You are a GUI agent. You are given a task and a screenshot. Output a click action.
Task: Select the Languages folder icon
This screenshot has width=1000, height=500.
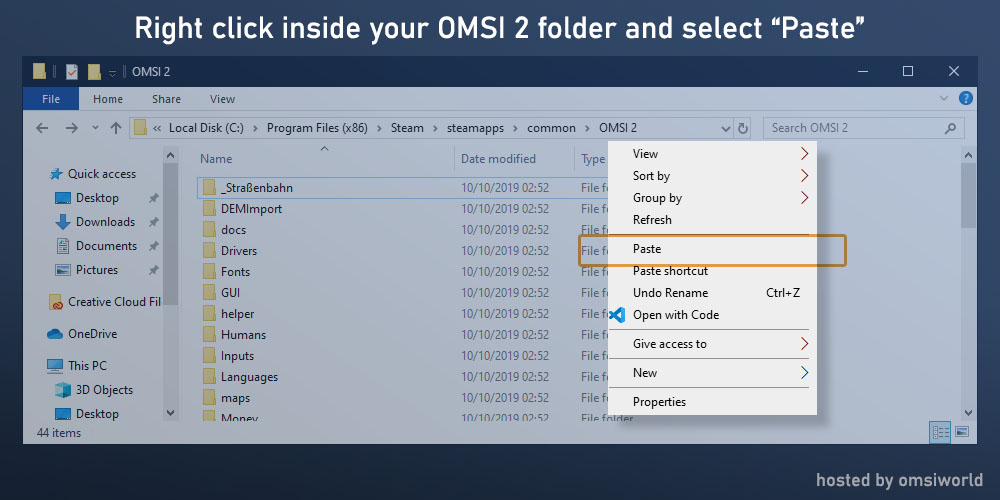click(209, 377)
